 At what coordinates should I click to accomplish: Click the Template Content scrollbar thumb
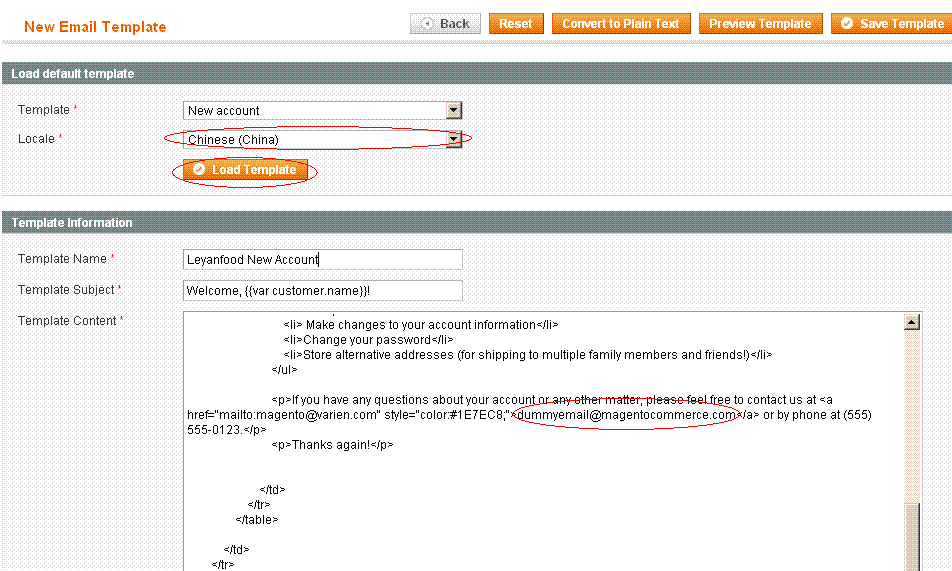(x=912, y=538)
